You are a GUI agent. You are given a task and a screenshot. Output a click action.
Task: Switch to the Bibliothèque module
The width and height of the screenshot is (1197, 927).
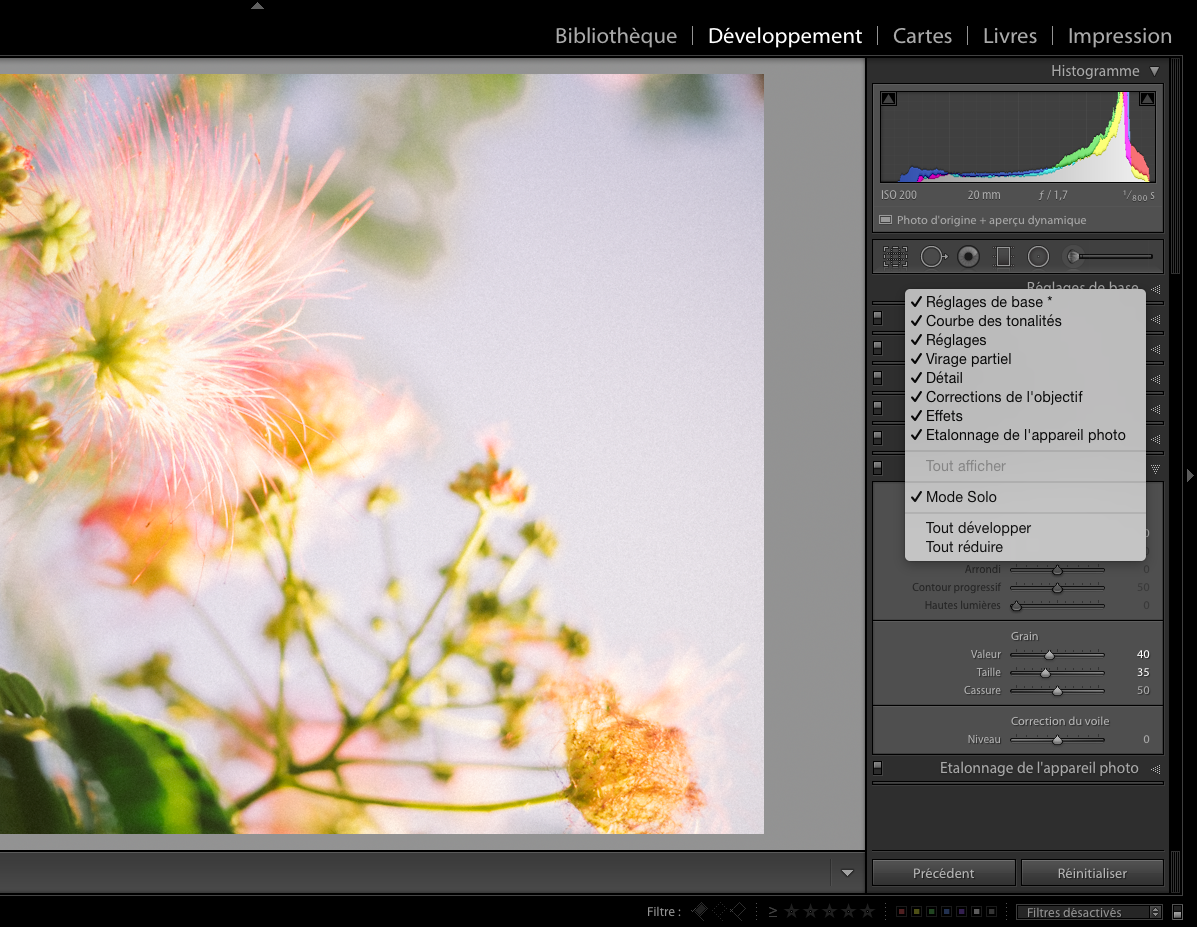(x=616, y=35)
